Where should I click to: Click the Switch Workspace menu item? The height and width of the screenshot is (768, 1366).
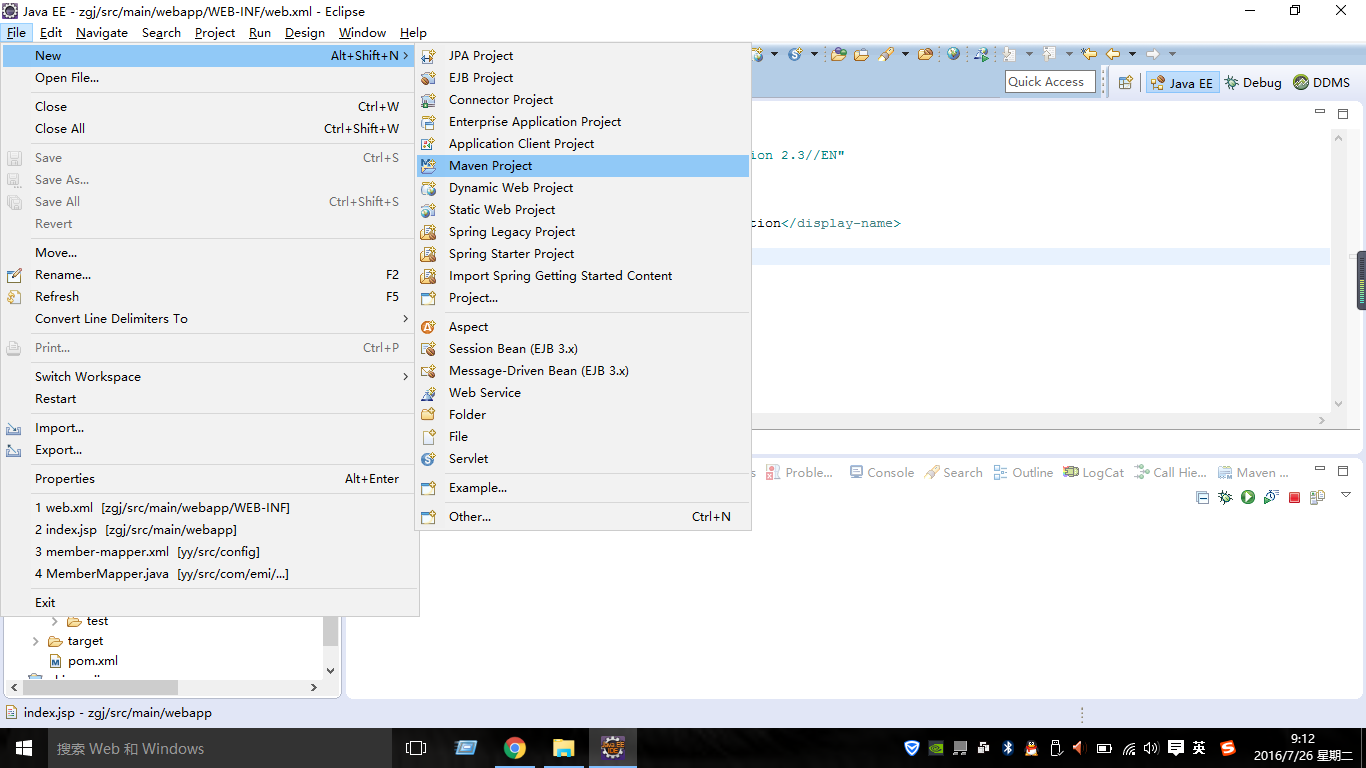[209, 377]
